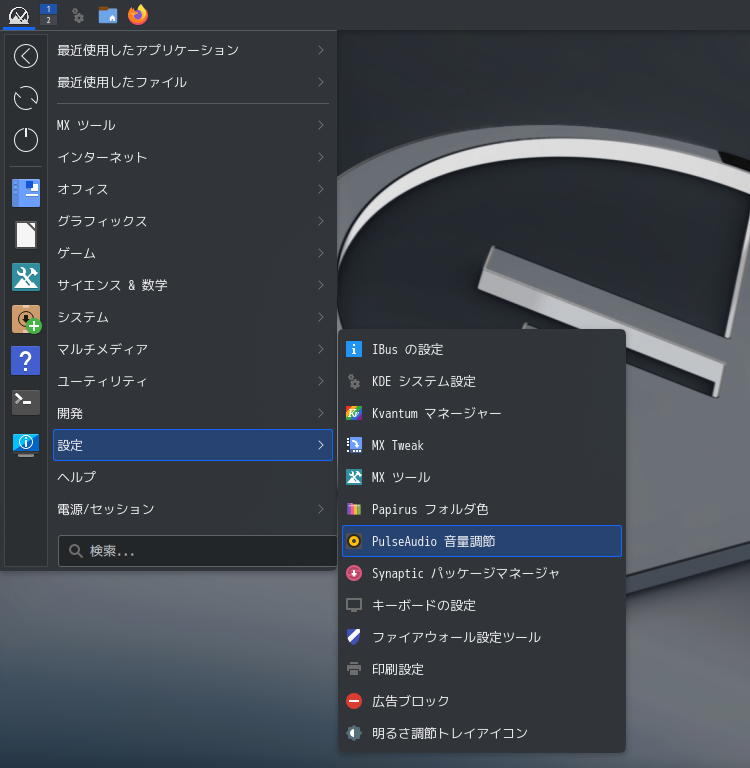Click the package installer icon with green plus
Viewport: 750px width, 768px height.
(x=26, y=319)
